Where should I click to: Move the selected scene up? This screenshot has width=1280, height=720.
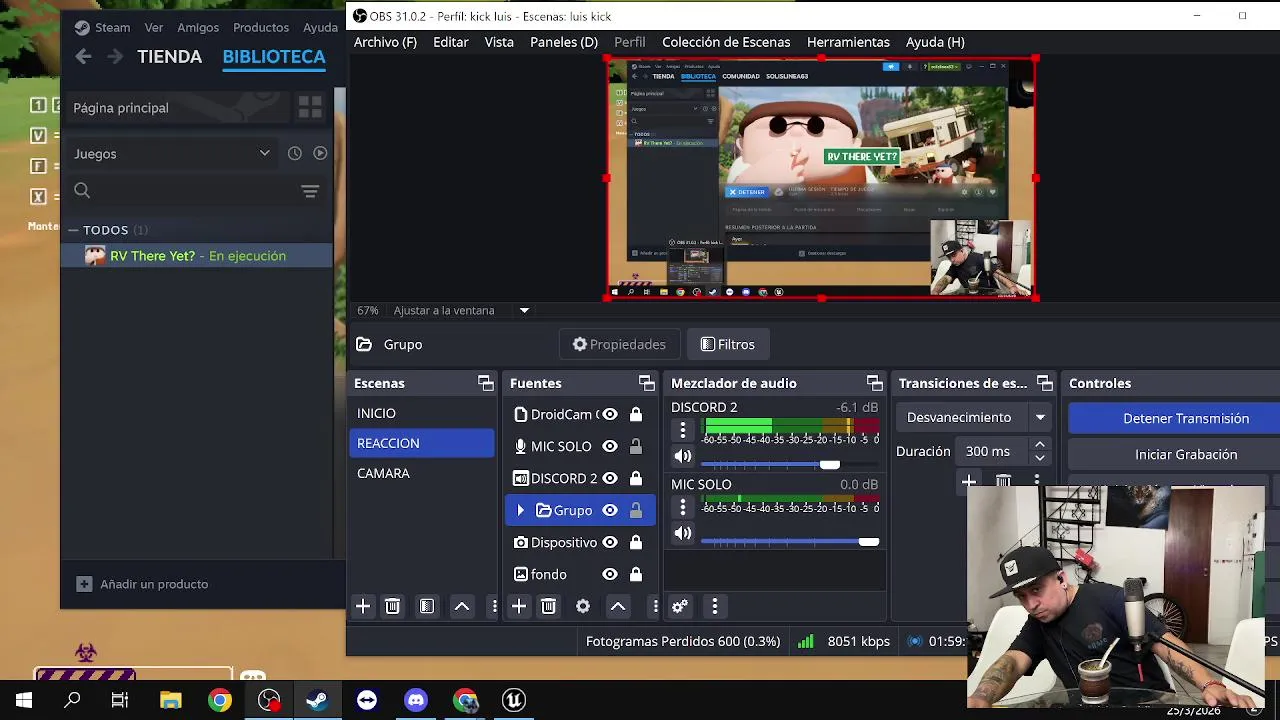click(462, 606)
